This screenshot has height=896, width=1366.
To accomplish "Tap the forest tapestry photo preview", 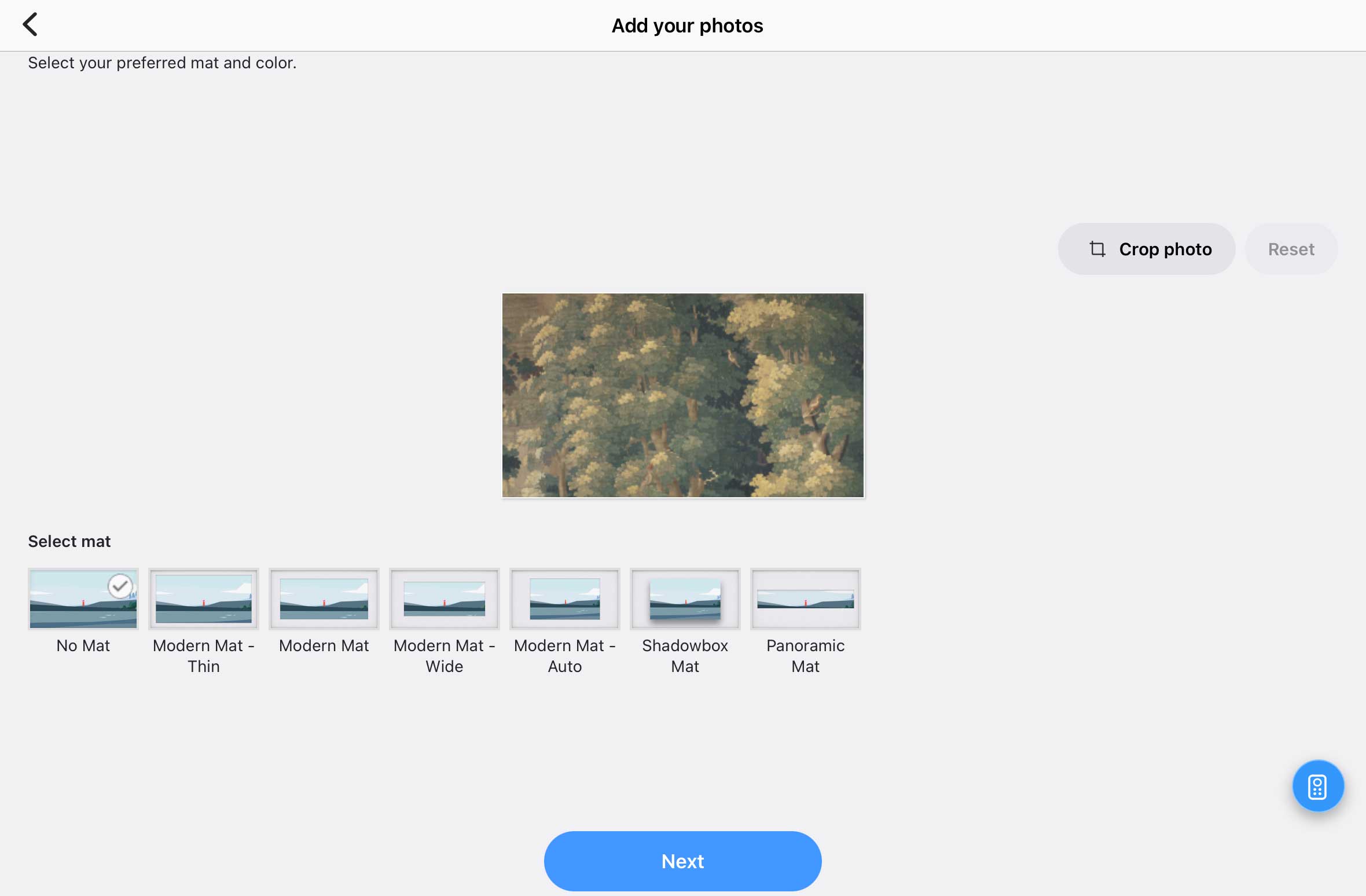I will (683, 395).
